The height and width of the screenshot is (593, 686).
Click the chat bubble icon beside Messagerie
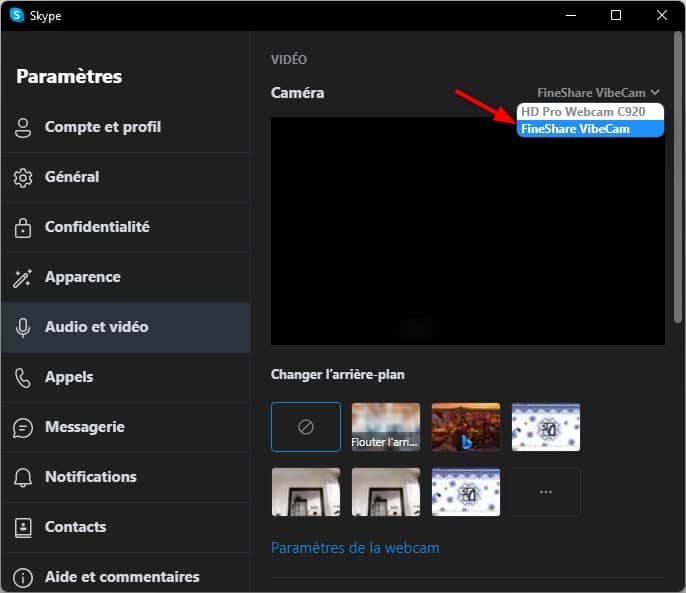tap(23, 428)
